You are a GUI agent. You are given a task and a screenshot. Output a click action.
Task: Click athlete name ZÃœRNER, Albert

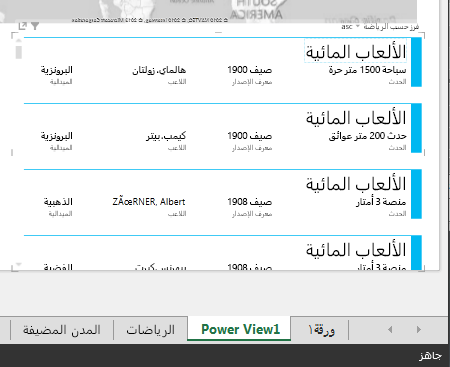click(149, 202)
